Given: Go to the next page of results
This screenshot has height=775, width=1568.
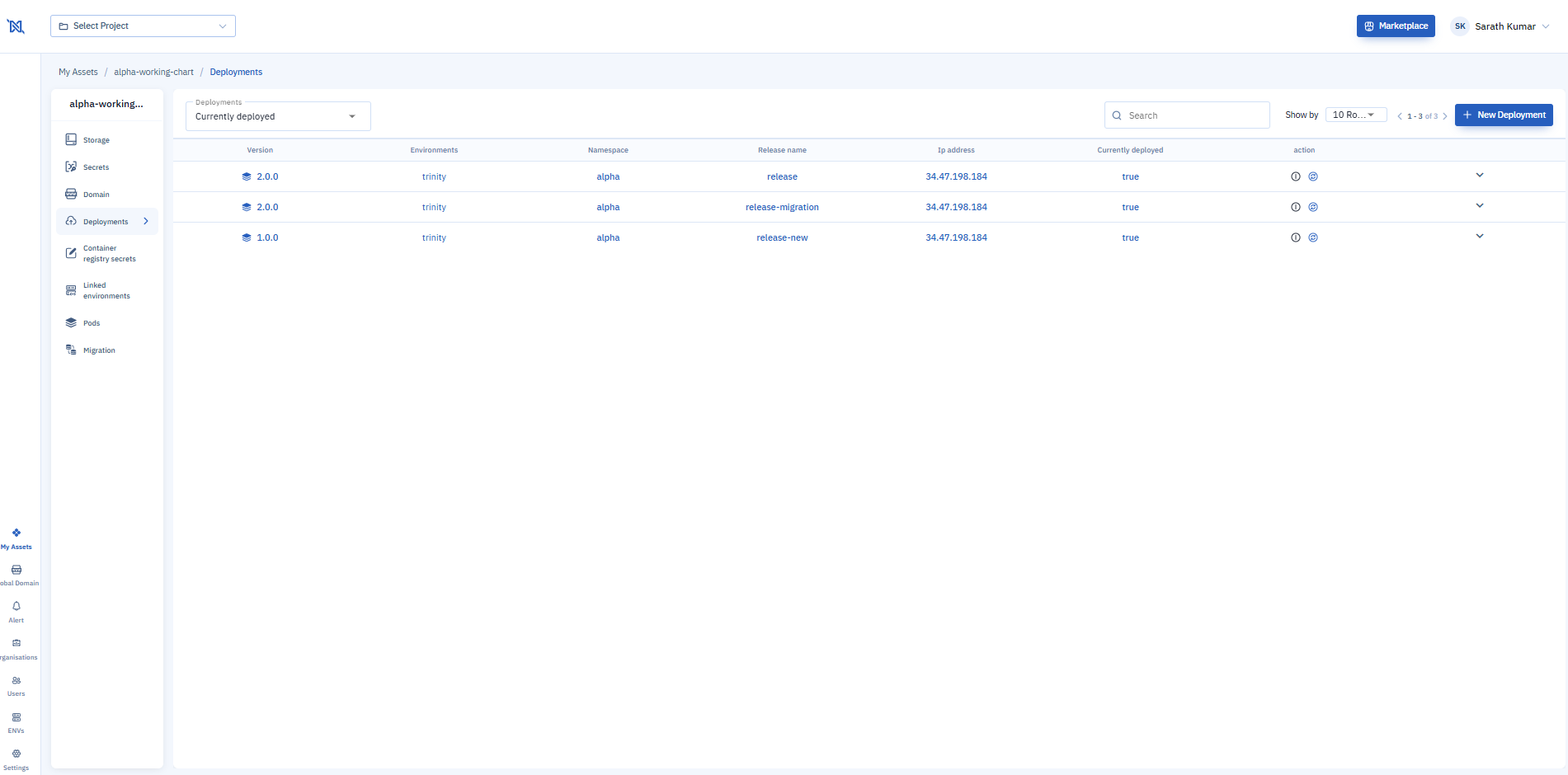Looking at the screenshot, I should click(1445, 116).
